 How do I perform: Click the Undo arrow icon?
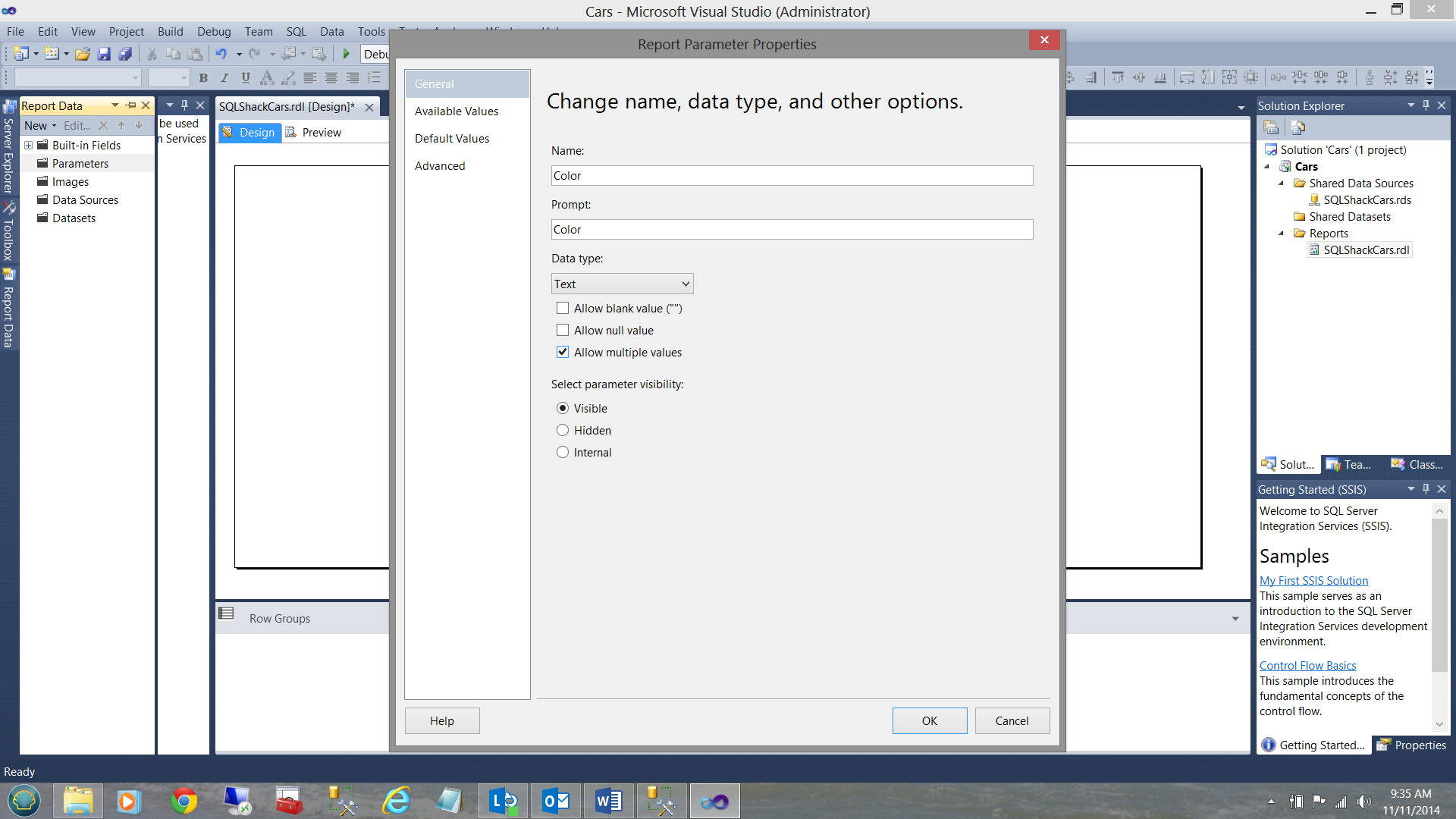tap(221, 54)
